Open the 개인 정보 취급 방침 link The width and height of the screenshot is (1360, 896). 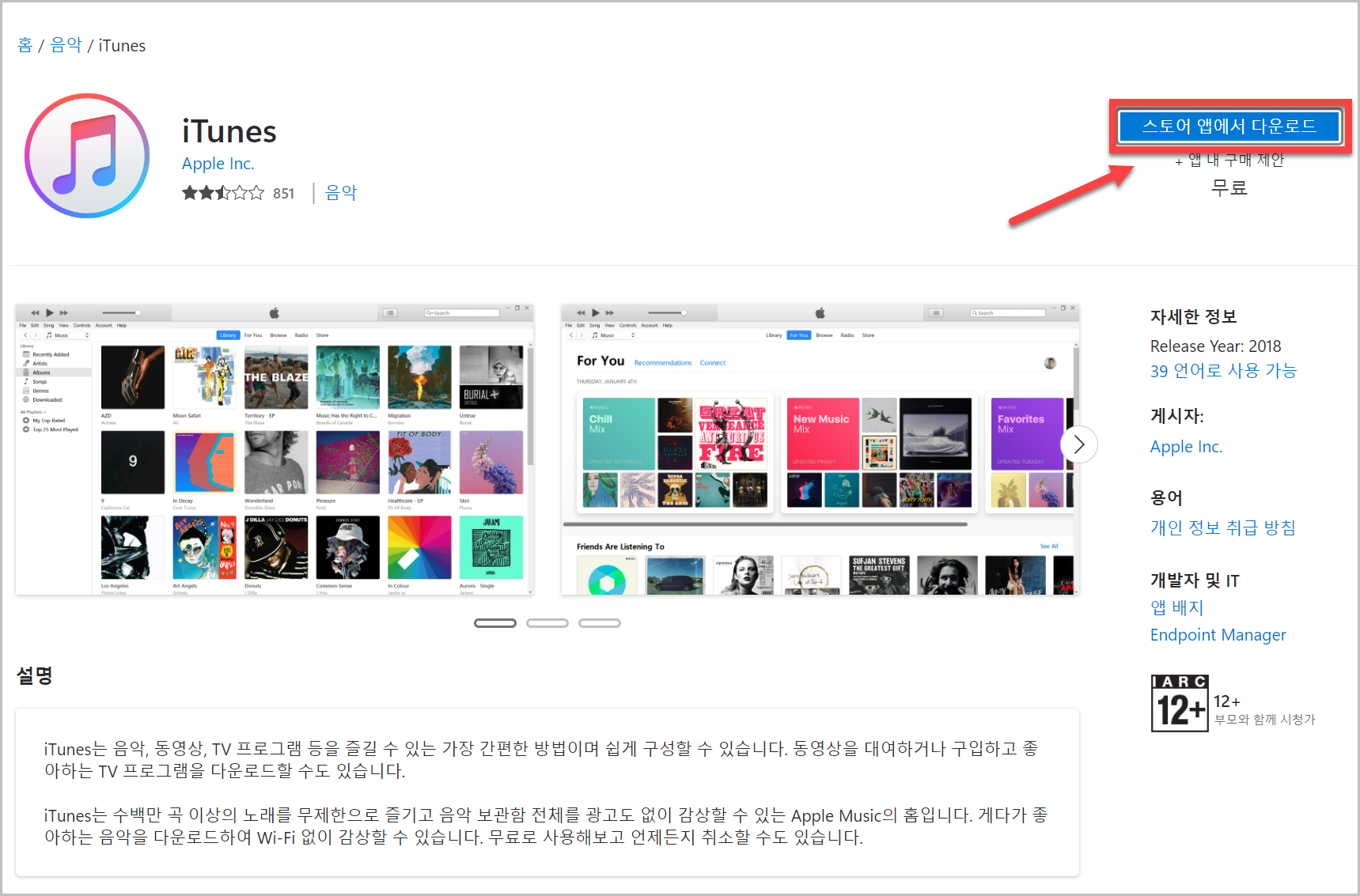coord(1223,527)
